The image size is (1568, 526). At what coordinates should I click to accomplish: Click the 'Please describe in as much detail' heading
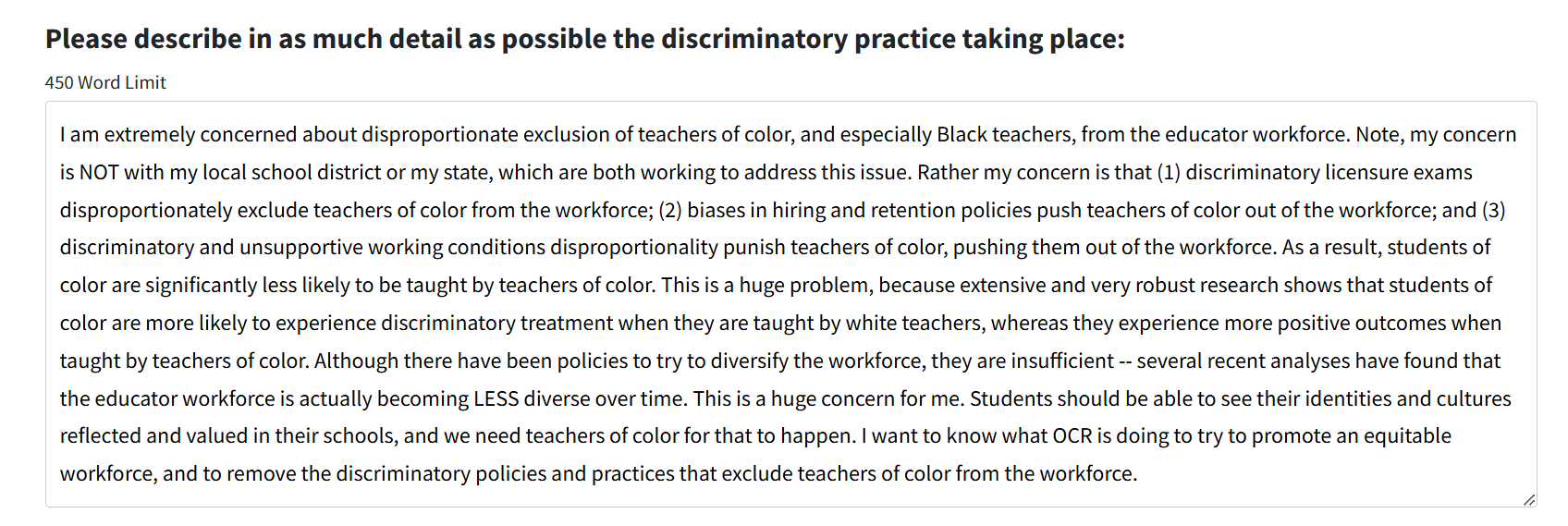[584, 39]
